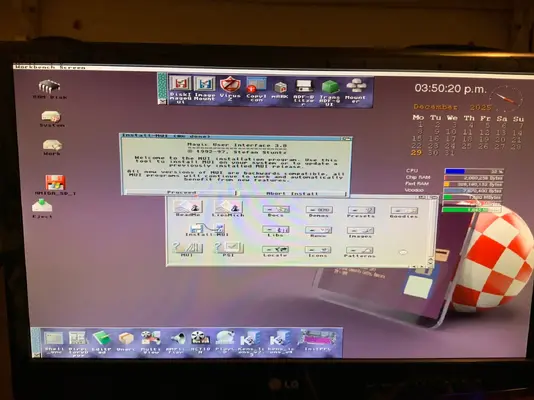Open the Libs drawer
The image size is (534, 400).
pyautogui.click(x=276, y=231)
